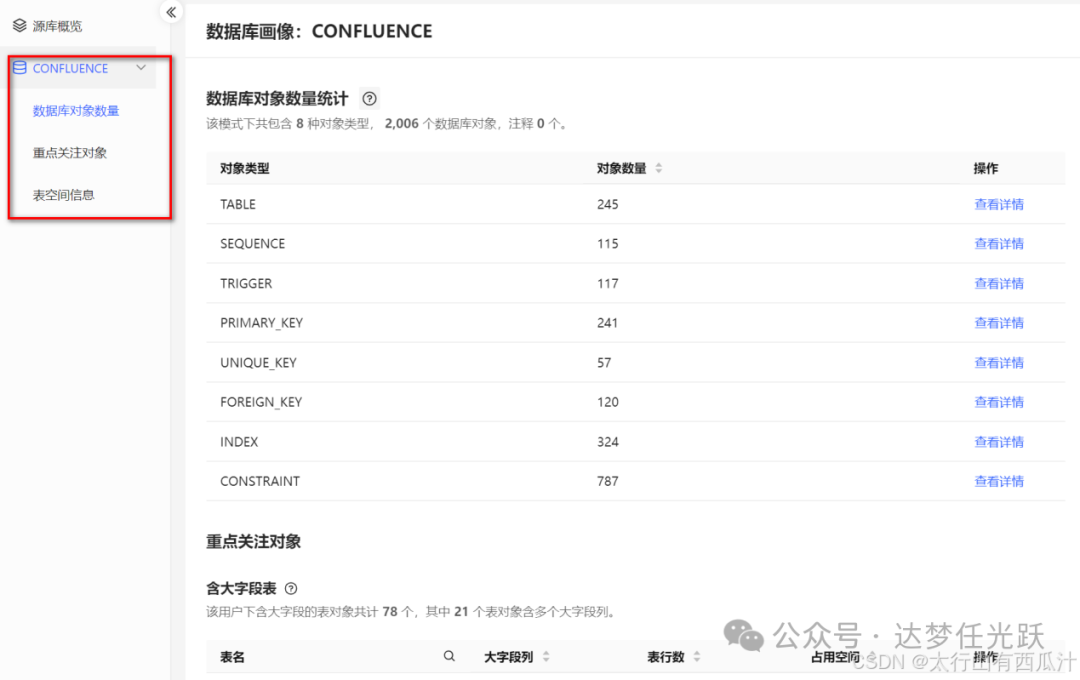The width and height of the screenshot is (1080, 680).
Task: Open 源库概览 menu entry
Action: tap(57, 26)
